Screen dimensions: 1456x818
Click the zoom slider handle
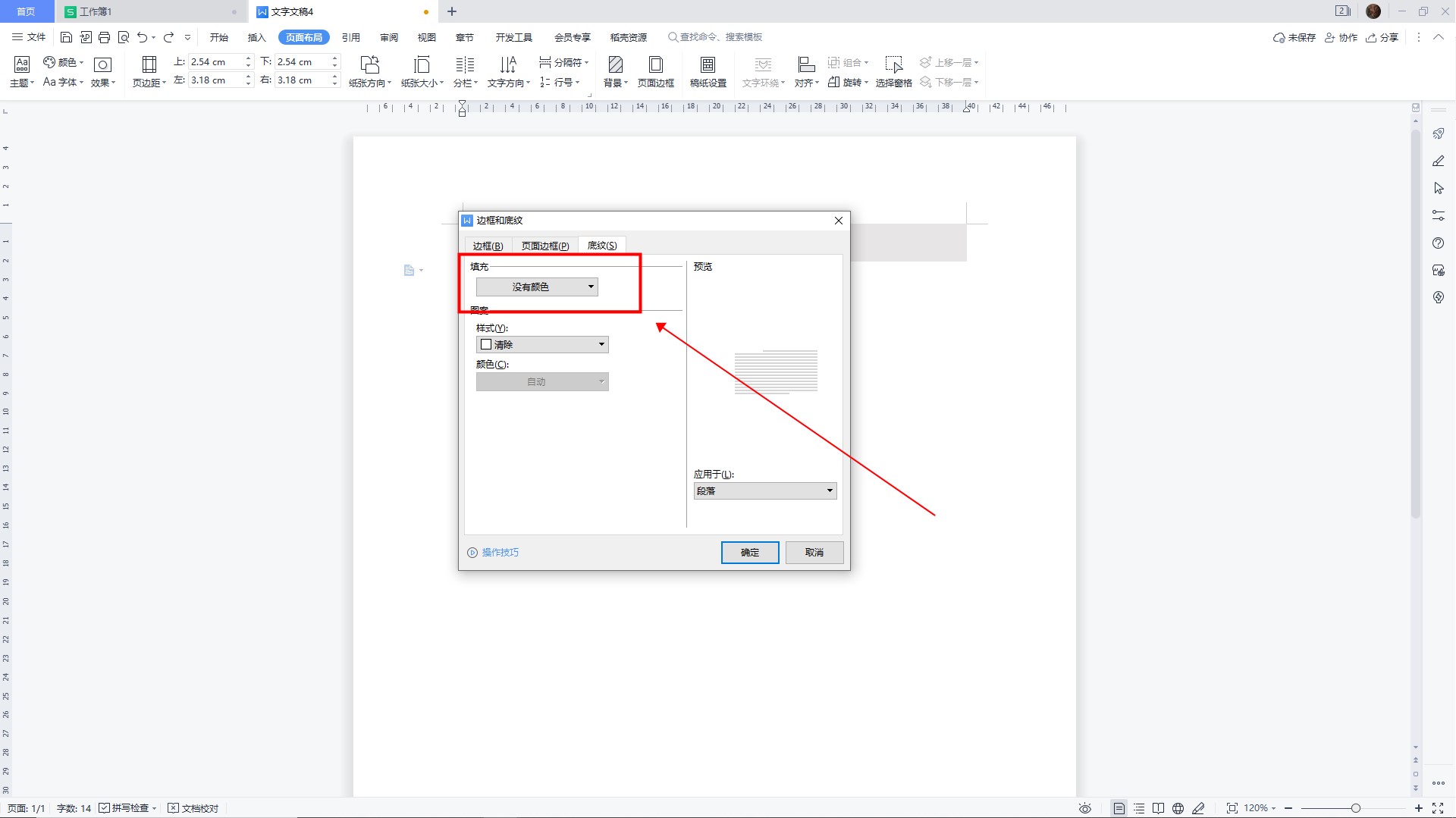tap(1356, 808)
